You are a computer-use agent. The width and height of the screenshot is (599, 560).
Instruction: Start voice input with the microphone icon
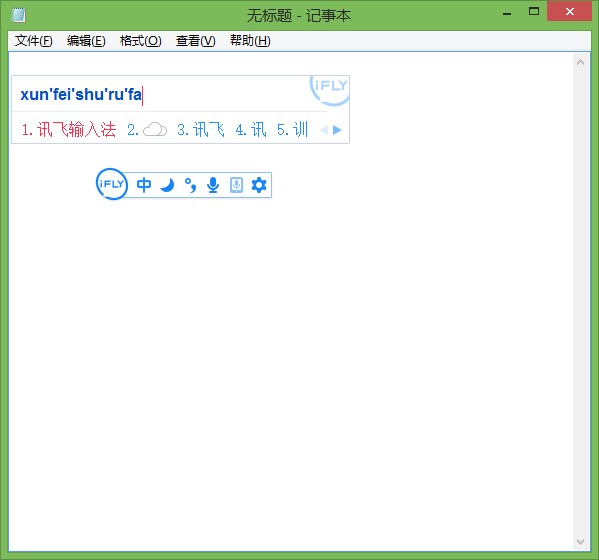click(x=213, y=185)
